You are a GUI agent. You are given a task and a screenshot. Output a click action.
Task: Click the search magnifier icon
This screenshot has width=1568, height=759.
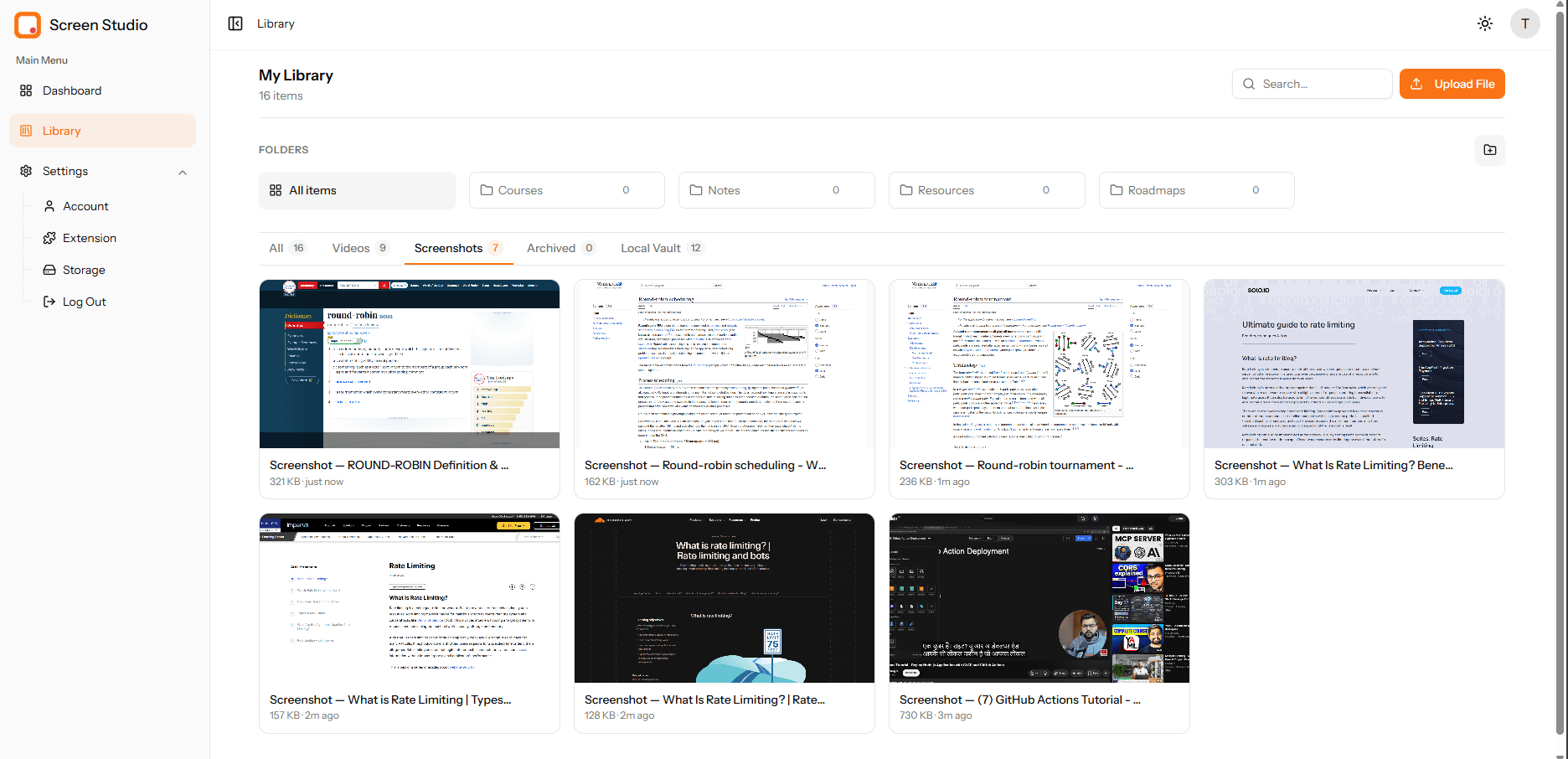[x=1249, y=84]
